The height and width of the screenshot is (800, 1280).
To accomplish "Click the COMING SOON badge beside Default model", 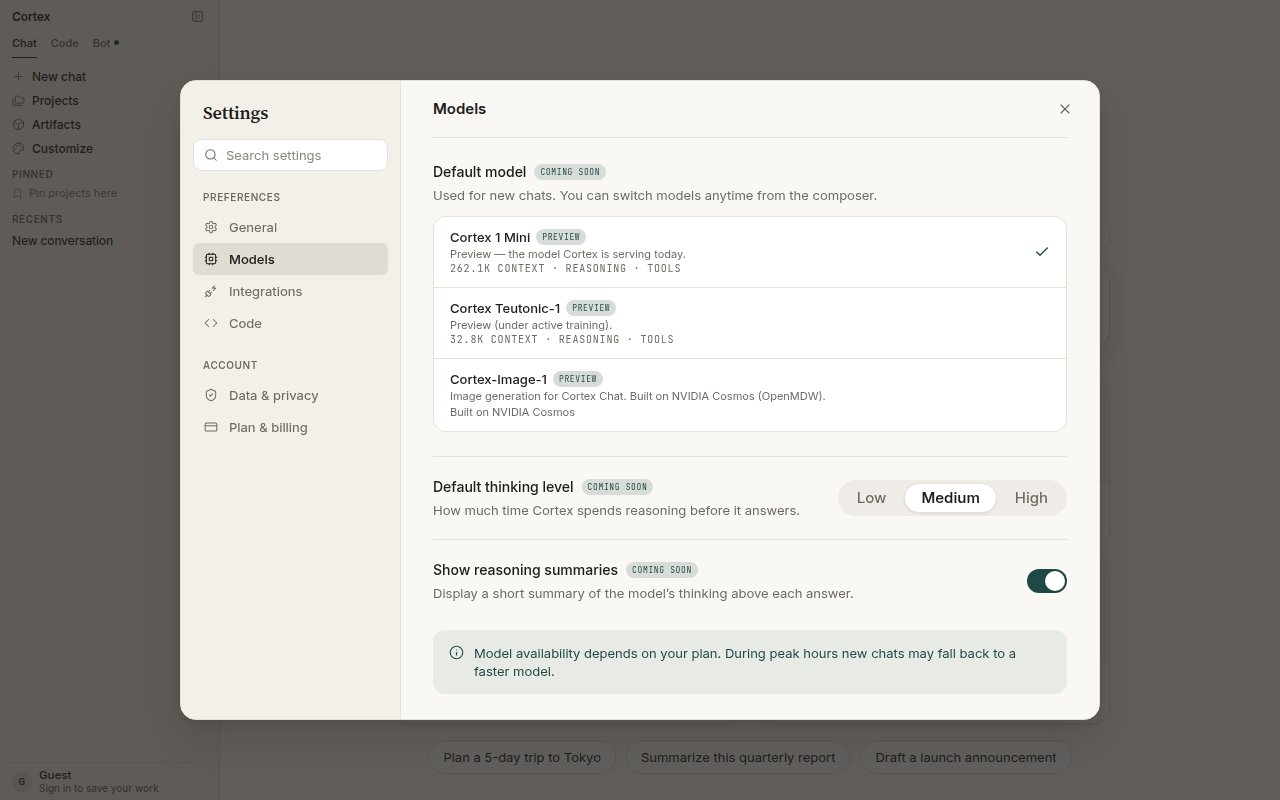I will [570, 172].
